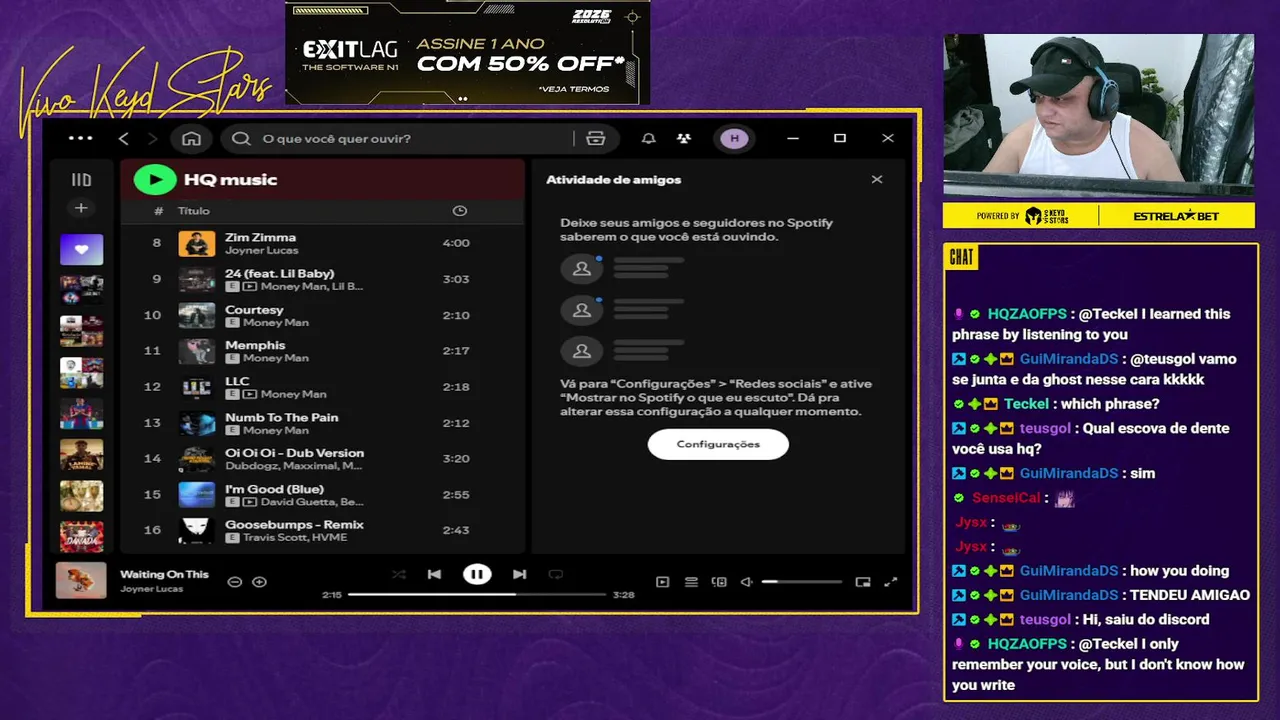Open the Browse icon in search bar
Viewport: 1280px width, 720px height.
pyautogui.click(x=596, y=138)
